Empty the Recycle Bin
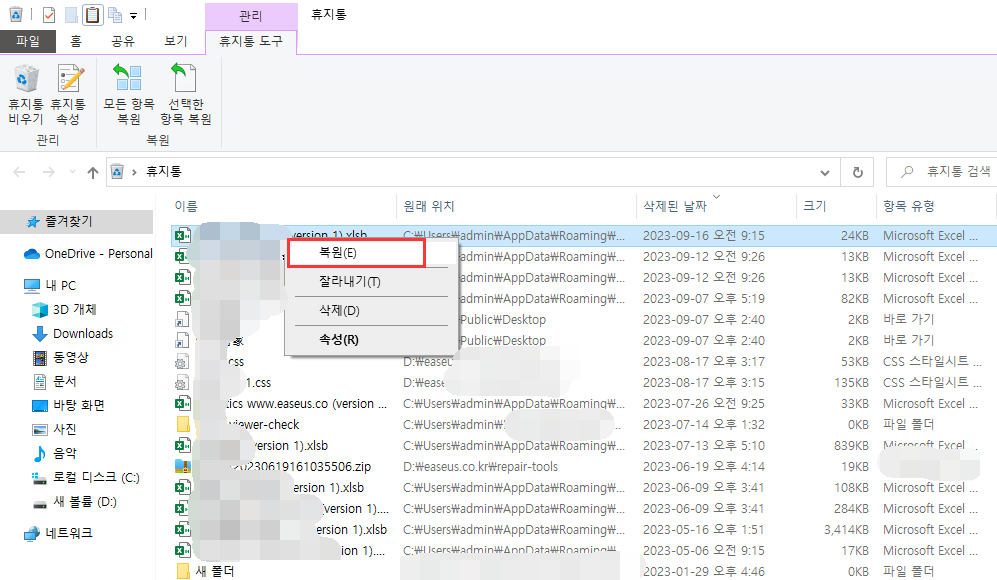The image size is (997, 580). click(x=24, y=92)
